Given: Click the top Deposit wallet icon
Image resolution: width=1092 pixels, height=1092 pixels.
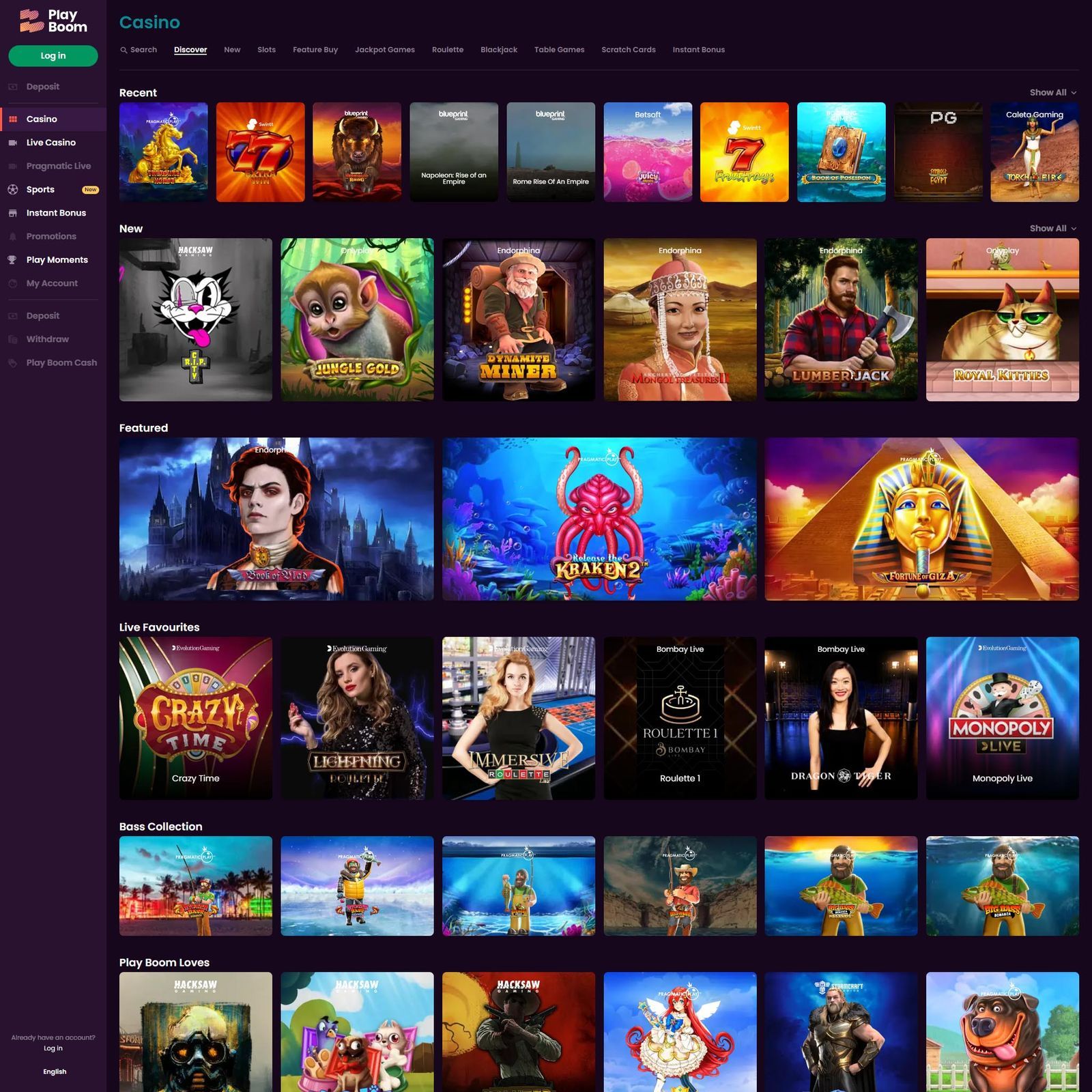Looking at the screenshot, I should coord(13,87).
